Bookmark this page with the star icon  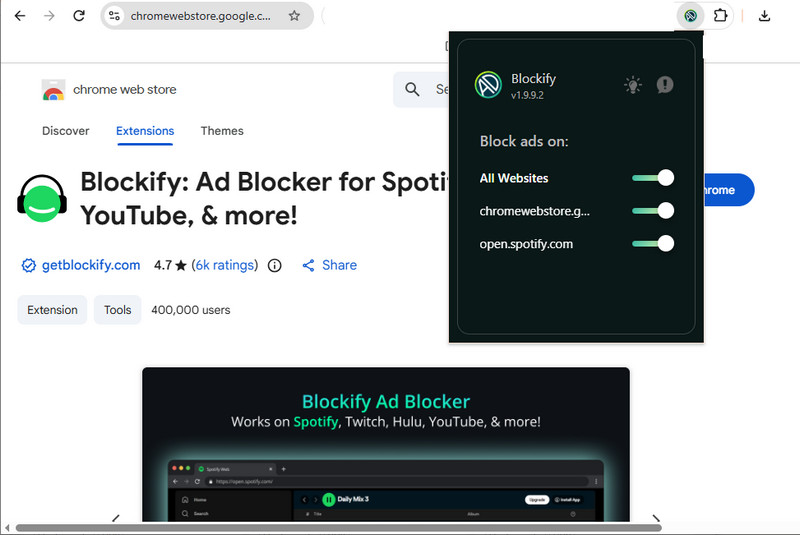[x=294, y=16]
